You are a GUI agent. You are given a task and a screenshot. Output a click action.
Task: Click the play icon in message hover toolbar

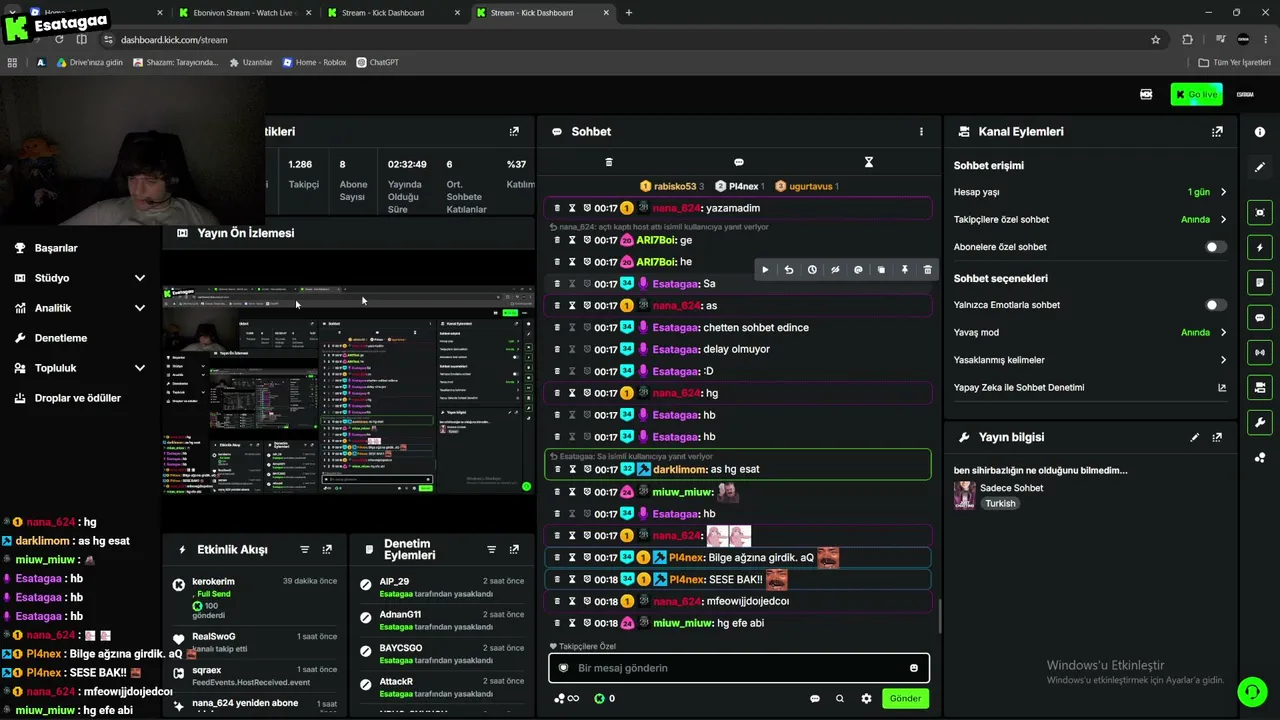click(765, 270)
